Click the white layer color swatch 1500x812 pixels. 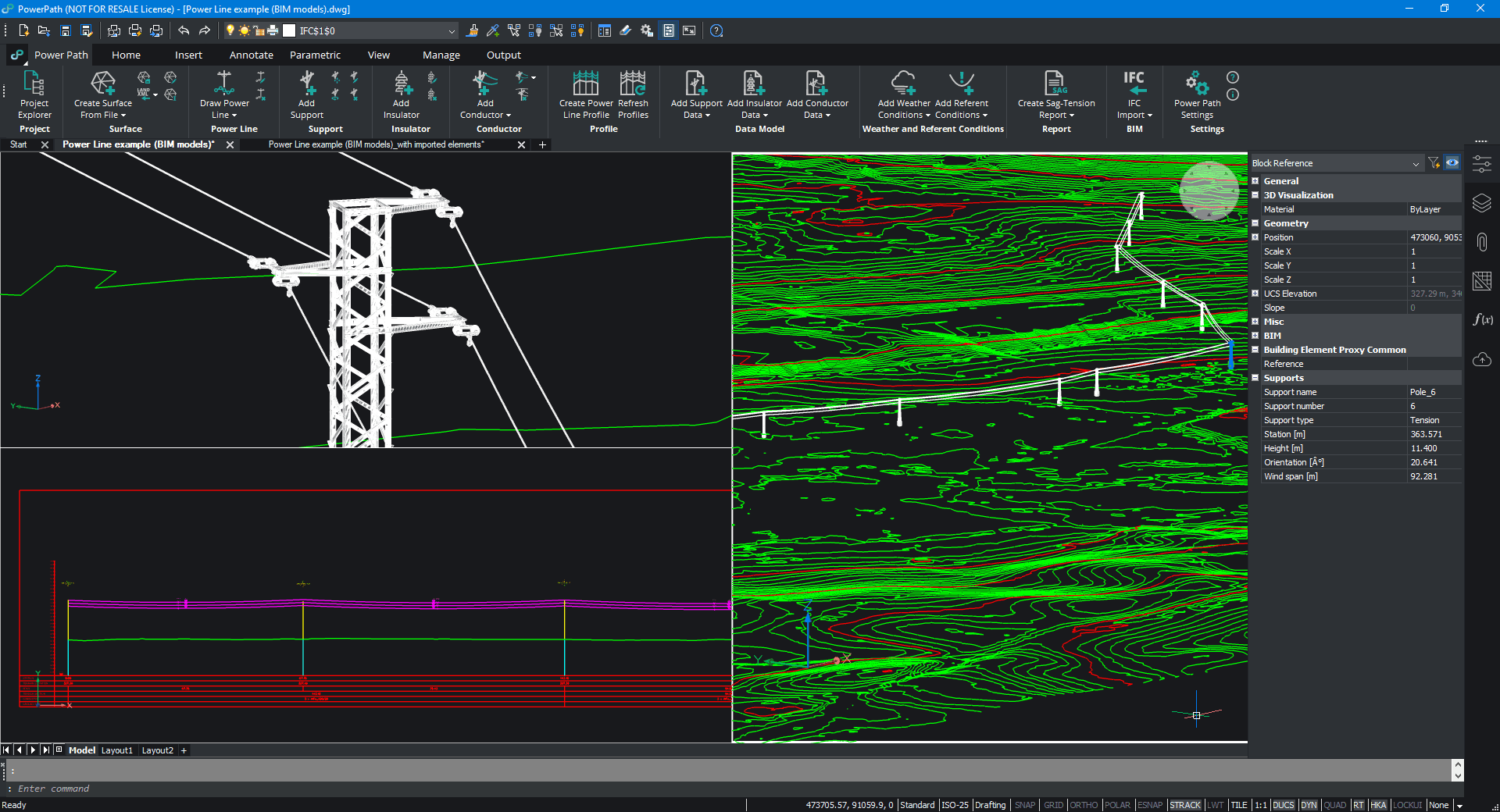289,30
